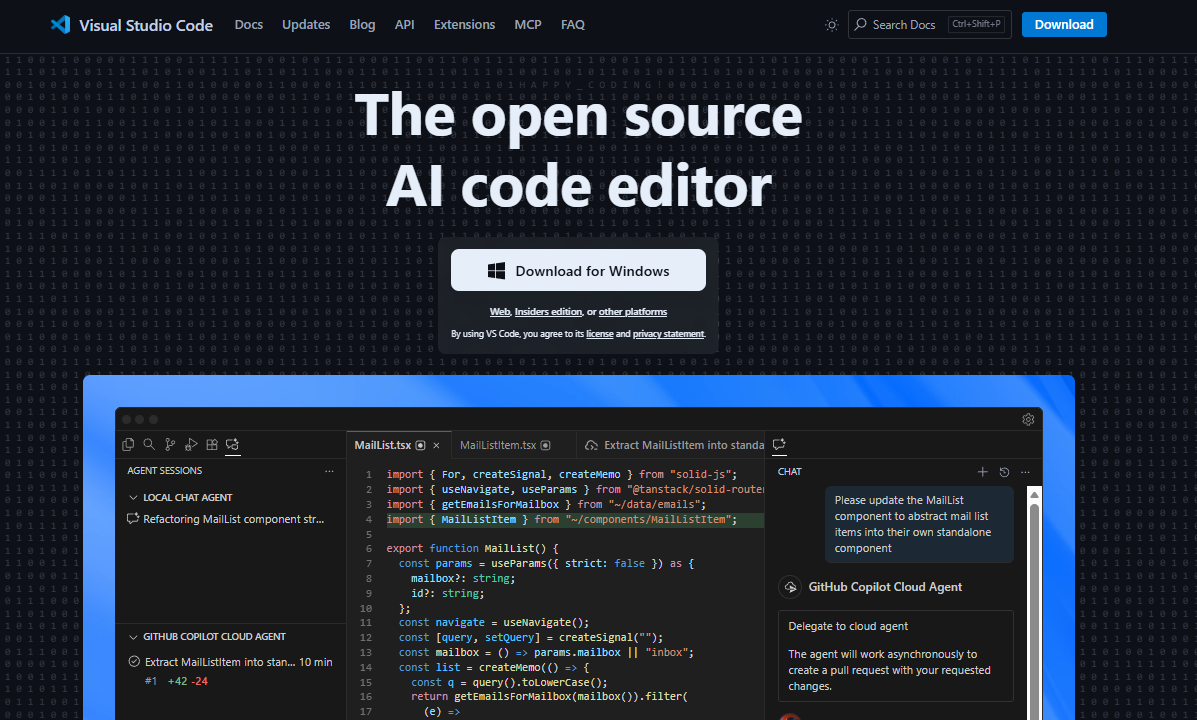Close the MailList.tsx tab
Viewport: 1197px width, 720px height.
tap(437, 445)
